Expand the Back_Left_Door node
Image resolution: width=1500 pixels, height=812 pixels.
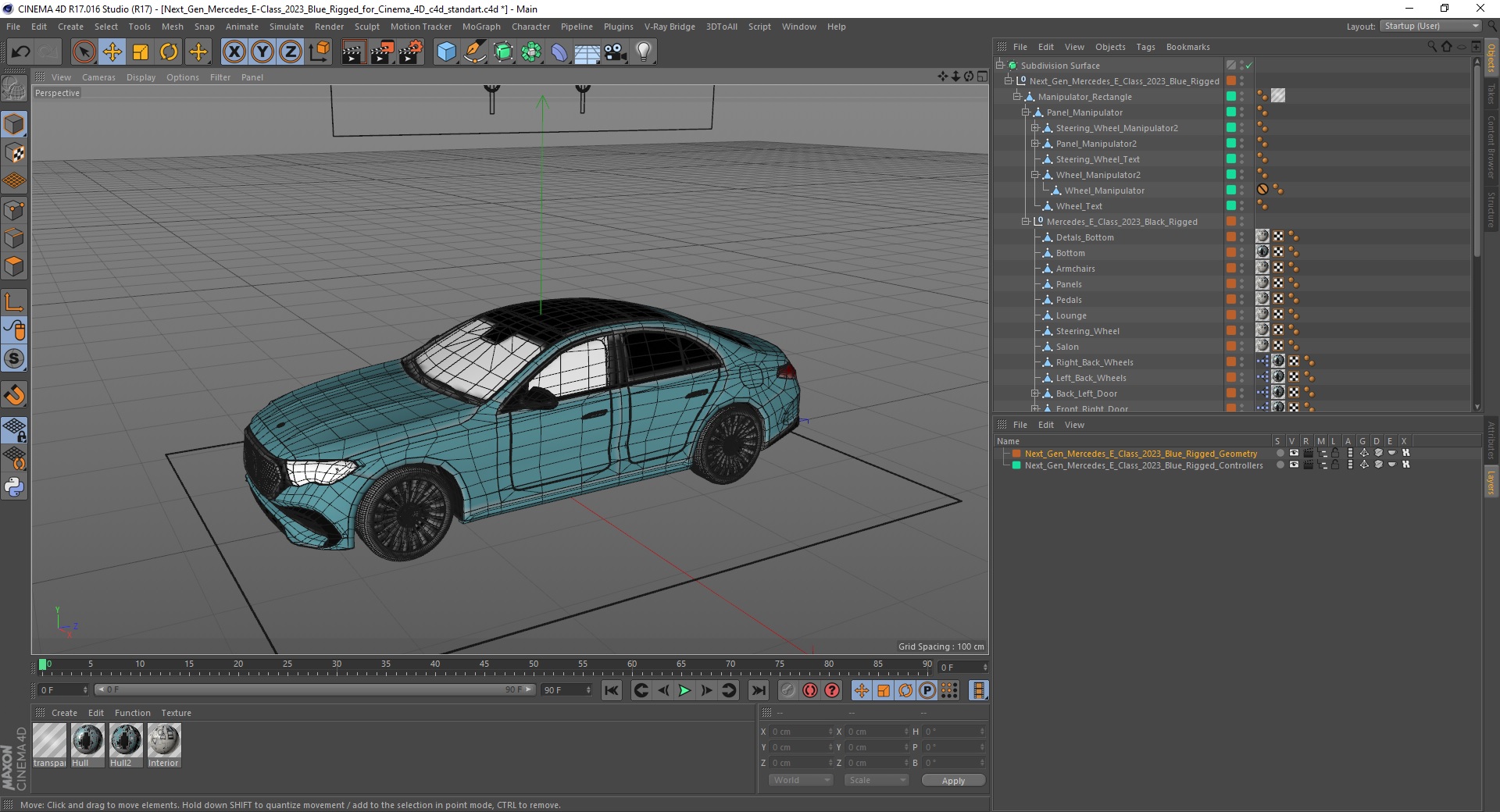pos(1034,394)
